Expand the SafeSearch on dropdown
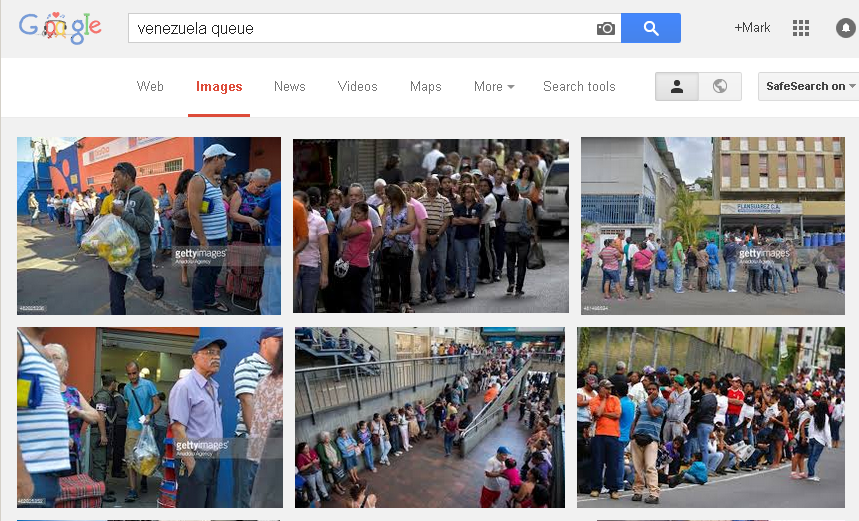 tap(809, 87)
